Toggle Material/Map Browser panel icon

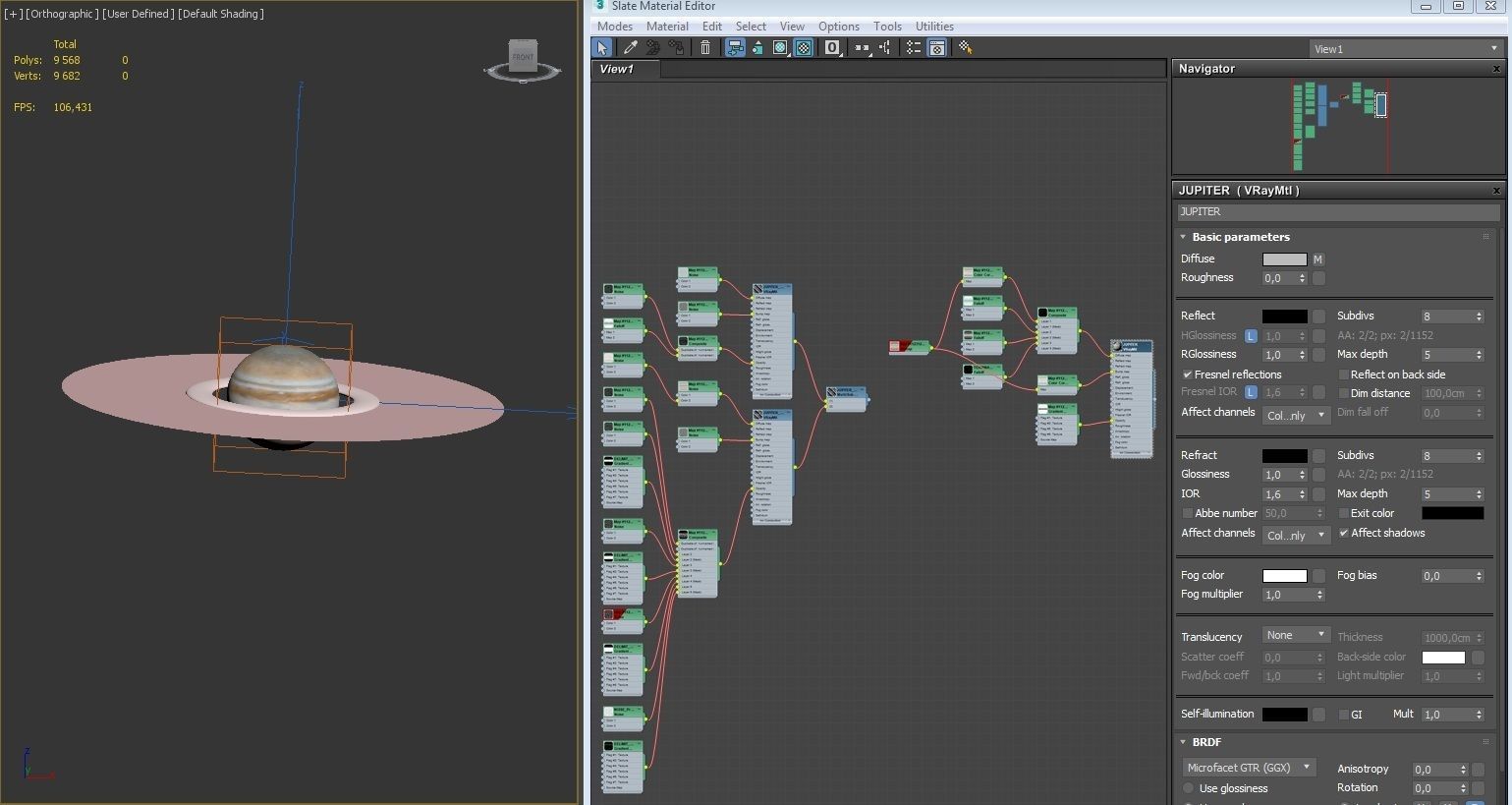pos(913,47)
